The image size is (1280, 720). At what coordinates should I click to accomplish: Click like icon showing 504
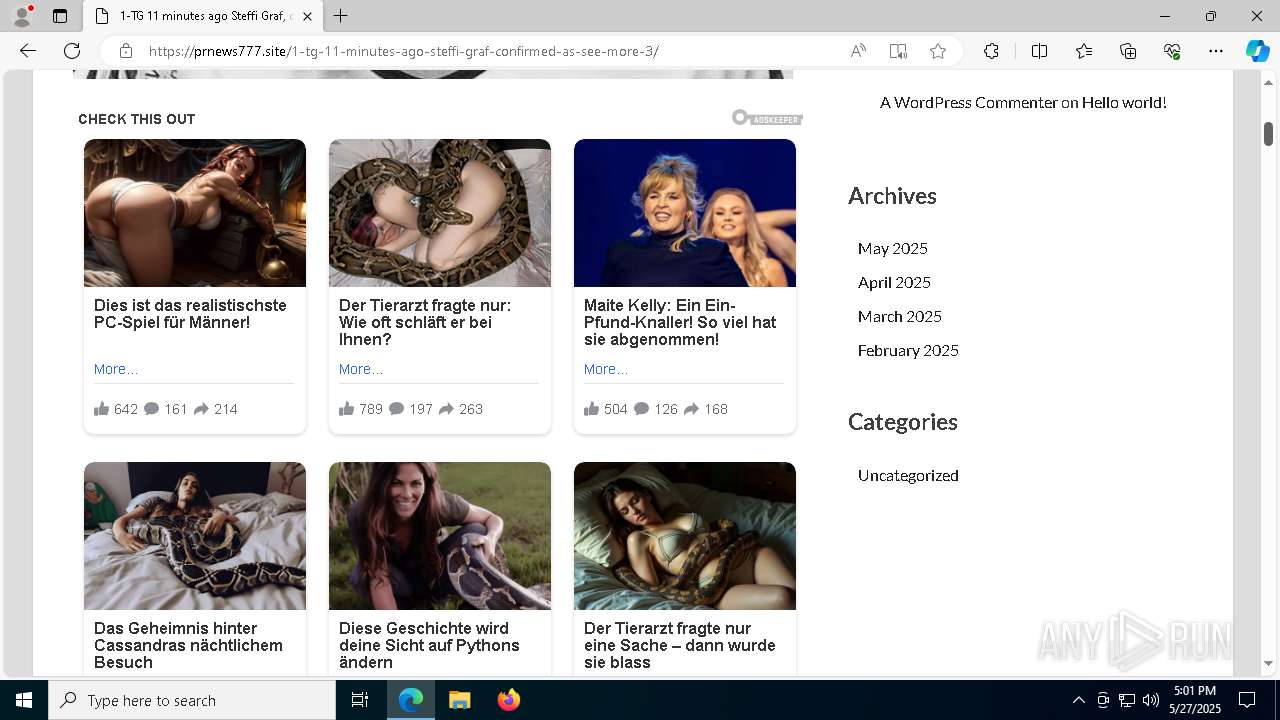click(591, 408)
